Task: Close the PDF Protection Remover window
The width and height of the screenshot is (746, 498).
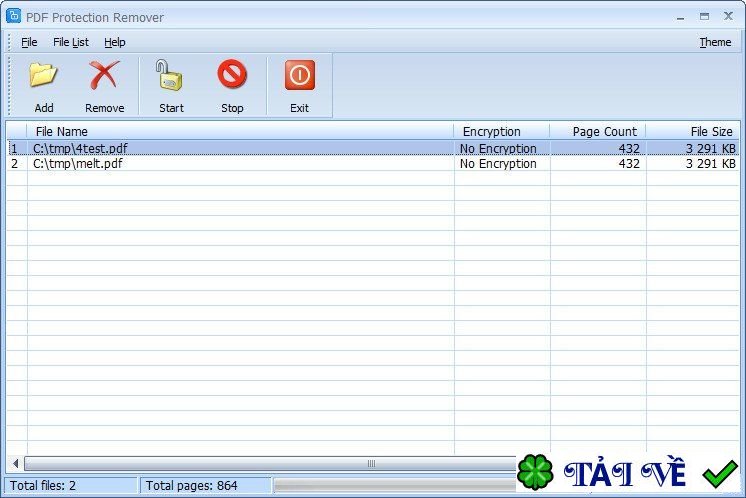Action: coord(728,16)
